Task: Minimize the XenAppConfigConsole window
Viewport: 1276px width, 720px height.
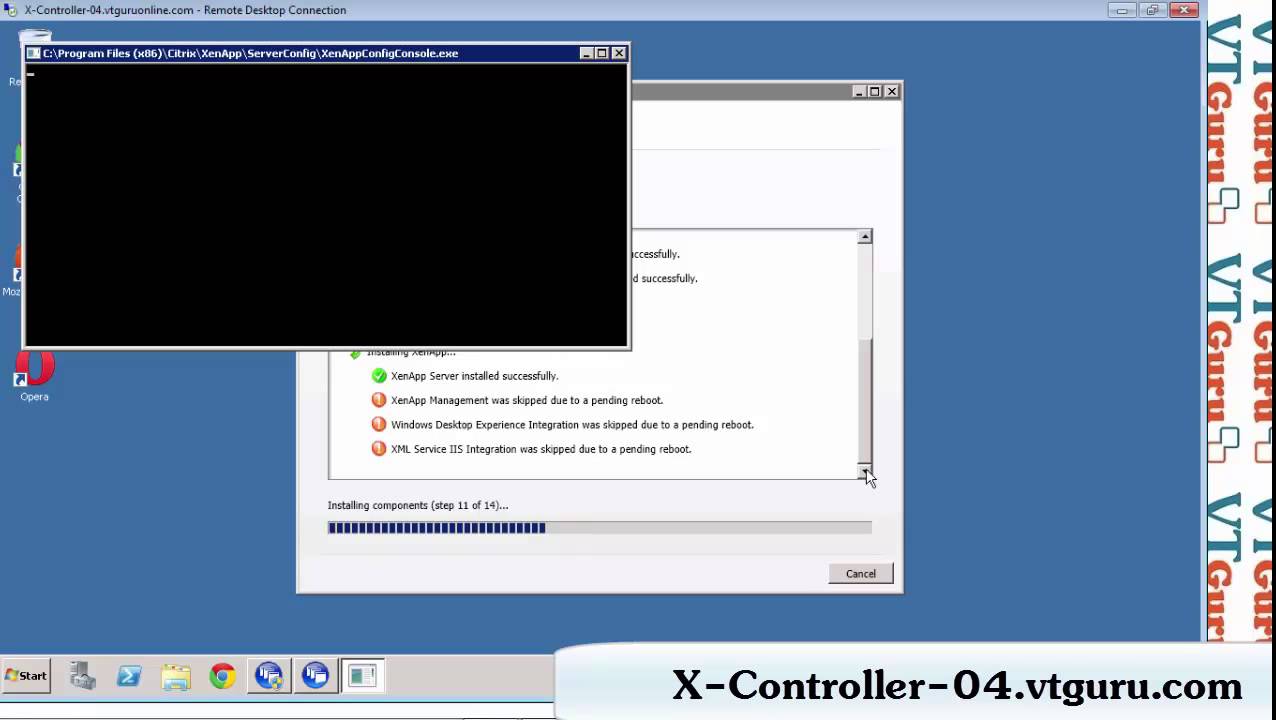Action: click(586, 53)
